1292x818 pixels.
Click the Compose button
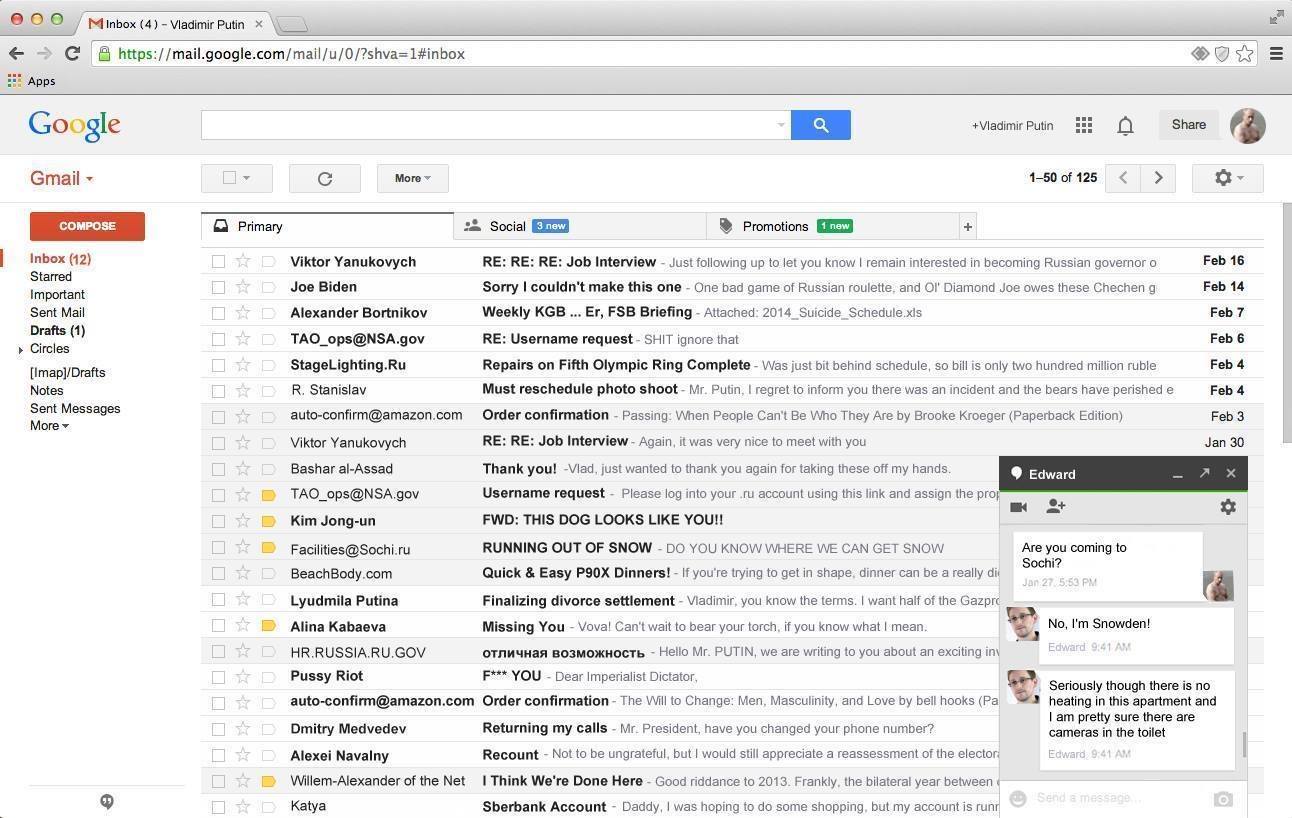(x=87, y=226)
